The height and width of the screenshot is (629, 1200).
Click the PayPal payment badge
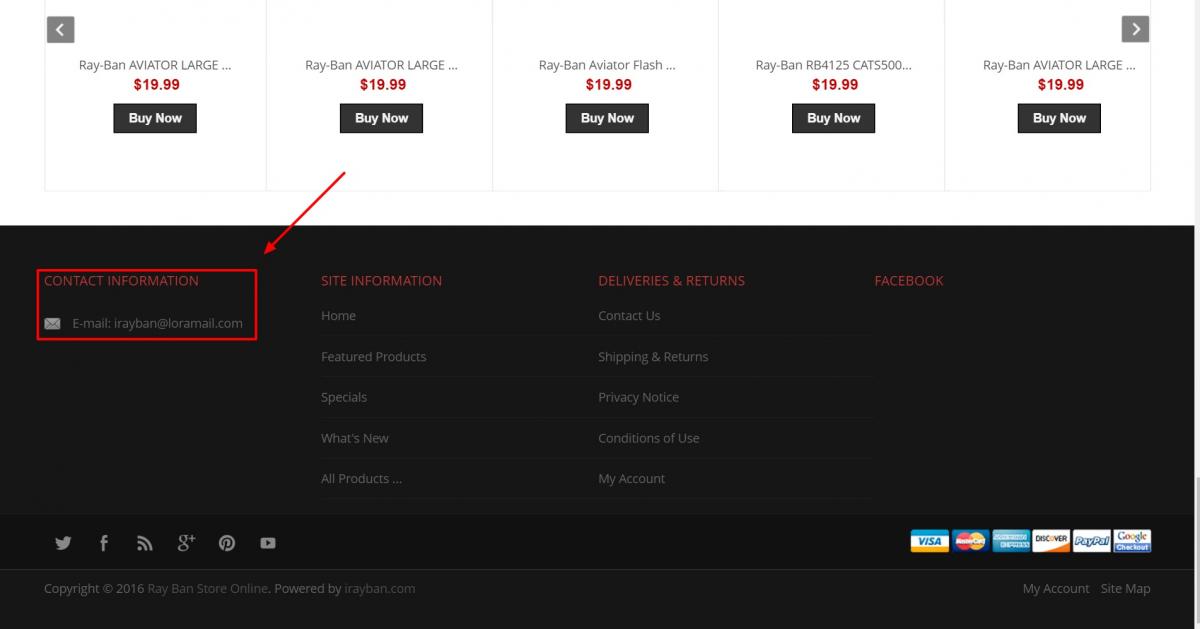point(1092,541)
